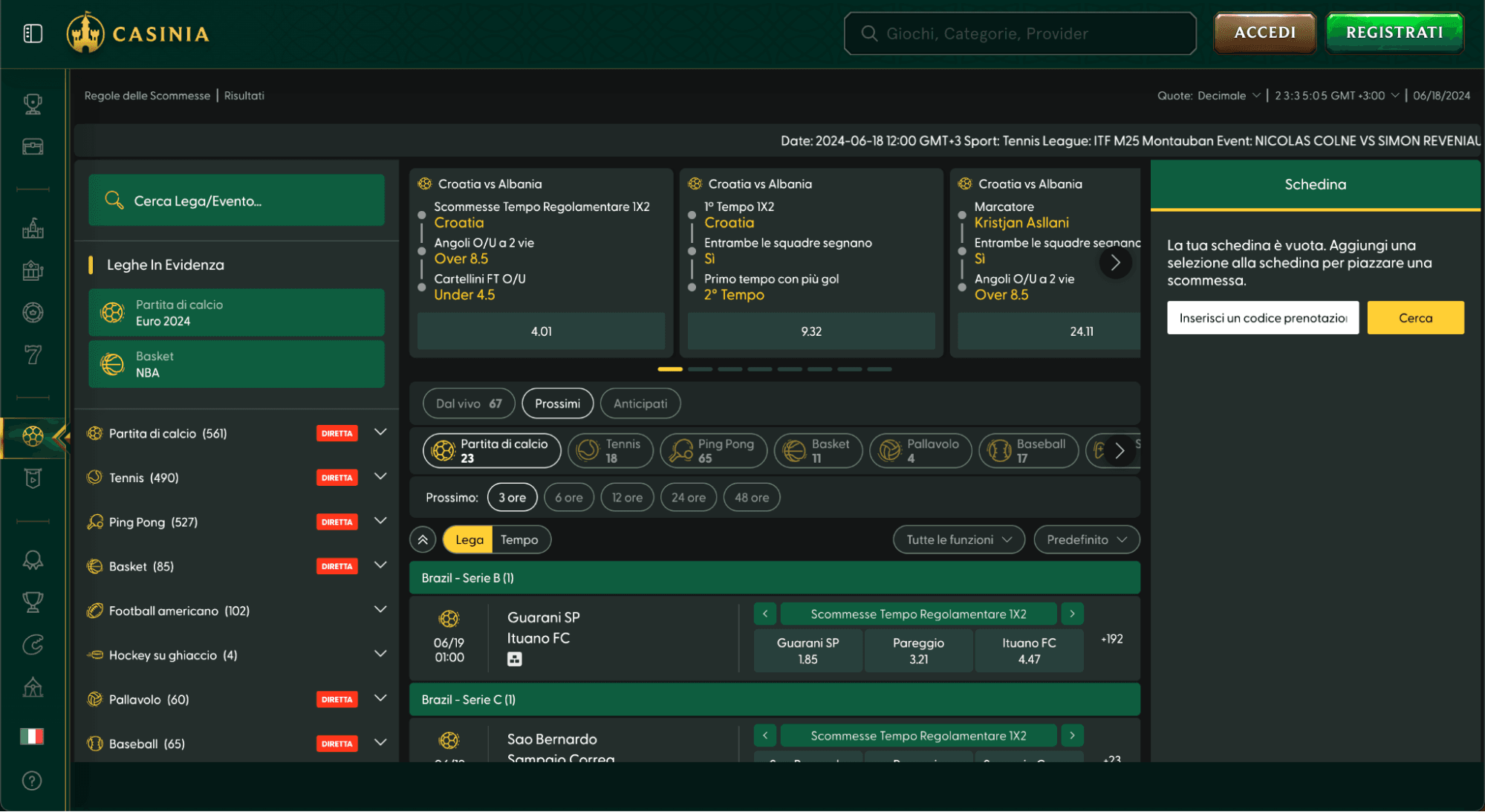Expand the Tennis (490) sports category
Image resolution: width=1485 pixels, height=812 pixels.
coord(380,477)
